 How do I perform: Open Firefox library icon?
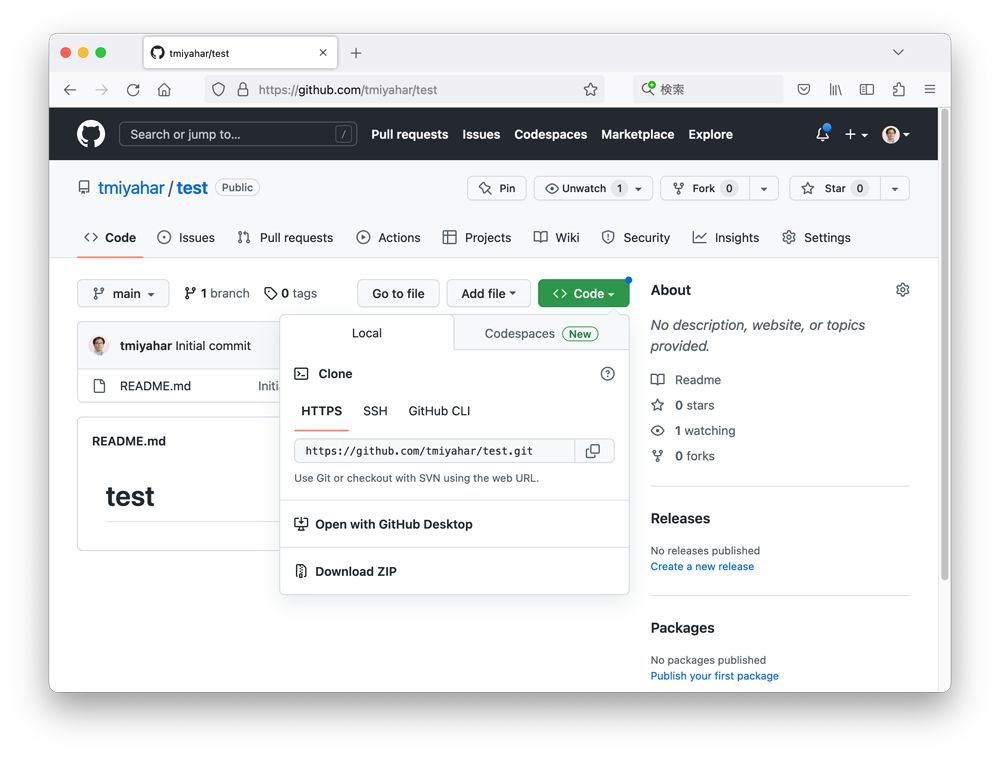835,90
